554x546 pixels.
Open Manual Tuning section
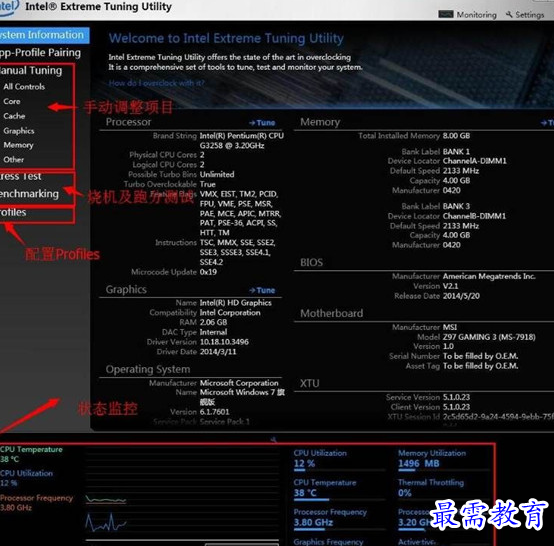[x=31, y=70]
